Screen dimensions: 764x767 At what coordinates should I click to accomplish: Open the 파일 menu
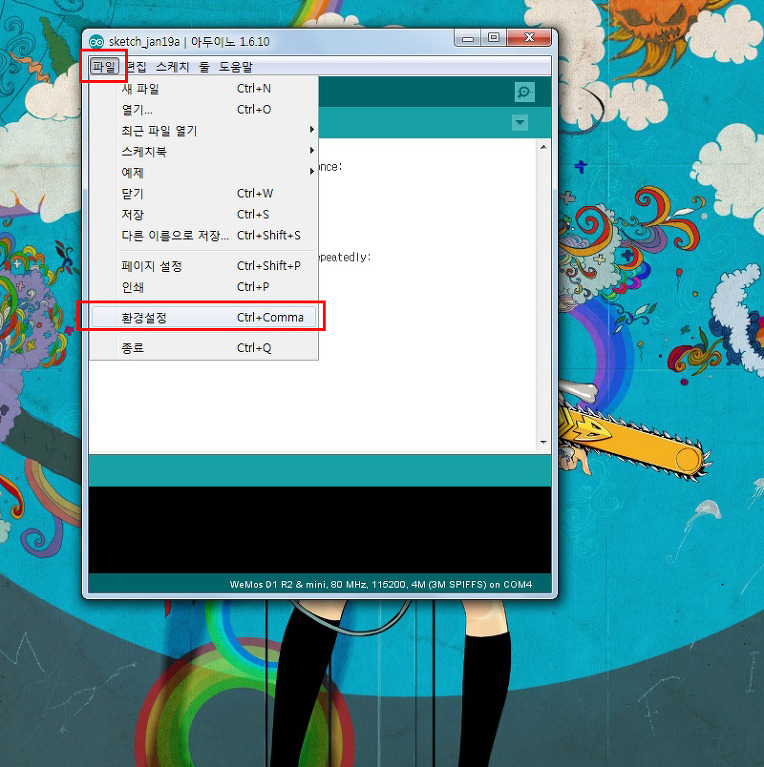(104, 66)
